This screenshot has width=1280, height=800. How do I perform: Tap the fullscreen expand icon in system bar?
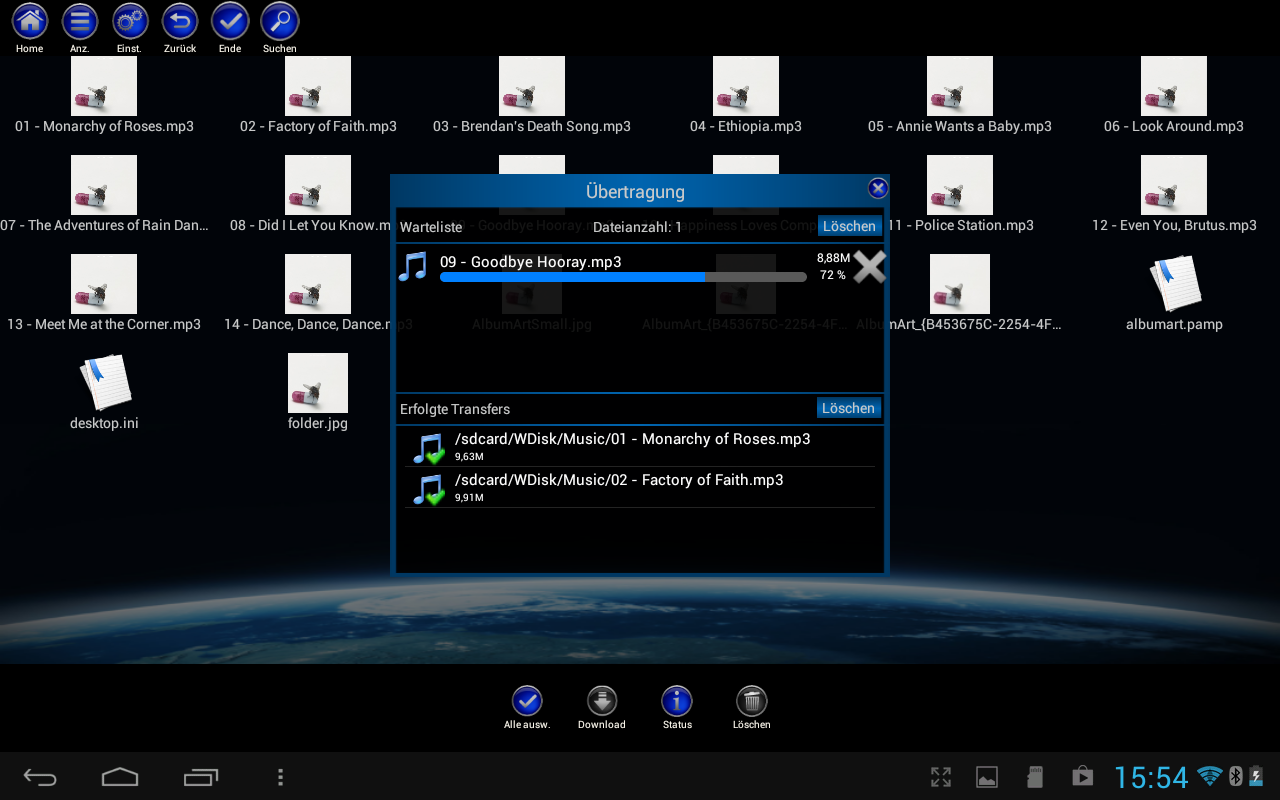(940, 777)
